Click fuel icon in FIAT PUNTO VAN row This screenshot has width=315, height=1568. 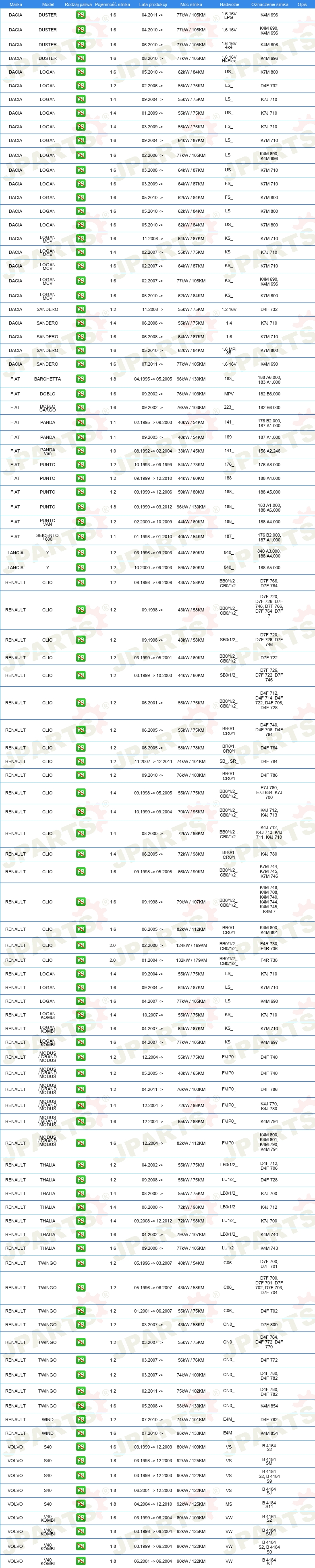pyautogui.click(x=81, y=522)
